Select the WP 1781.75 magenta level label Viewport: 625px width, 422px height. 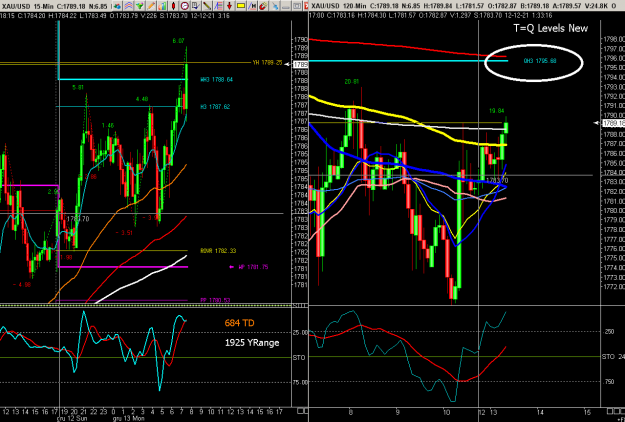click(x=253, y=267)
